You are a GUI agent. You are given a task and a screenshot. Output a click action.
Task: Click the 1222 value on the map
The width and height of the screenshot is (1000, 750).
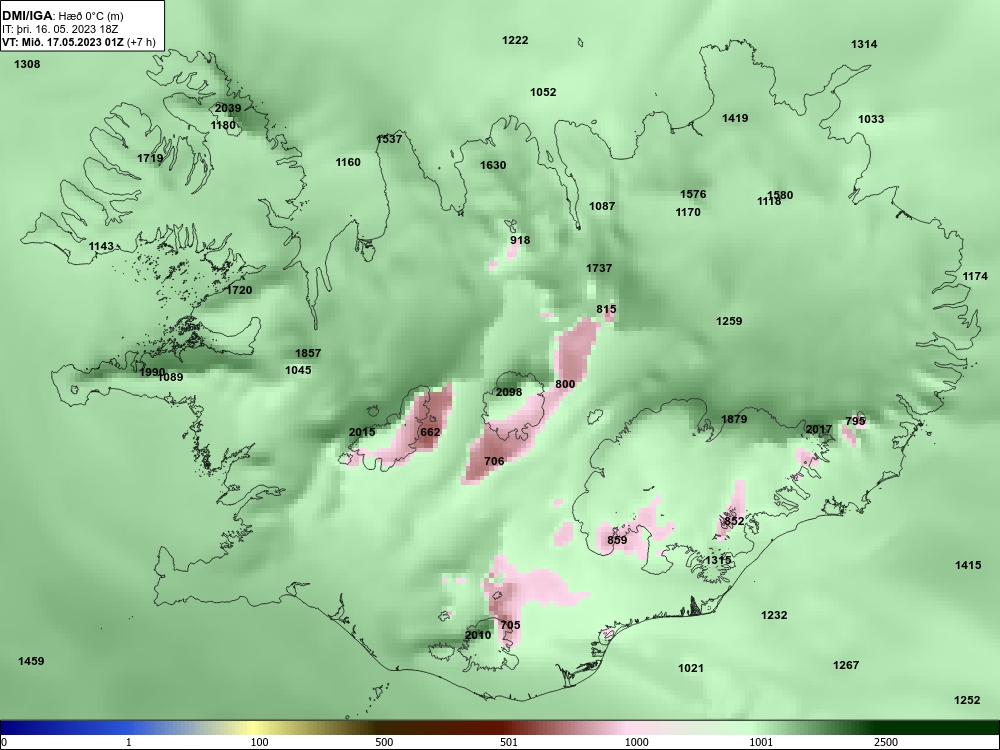pos(515,40)
